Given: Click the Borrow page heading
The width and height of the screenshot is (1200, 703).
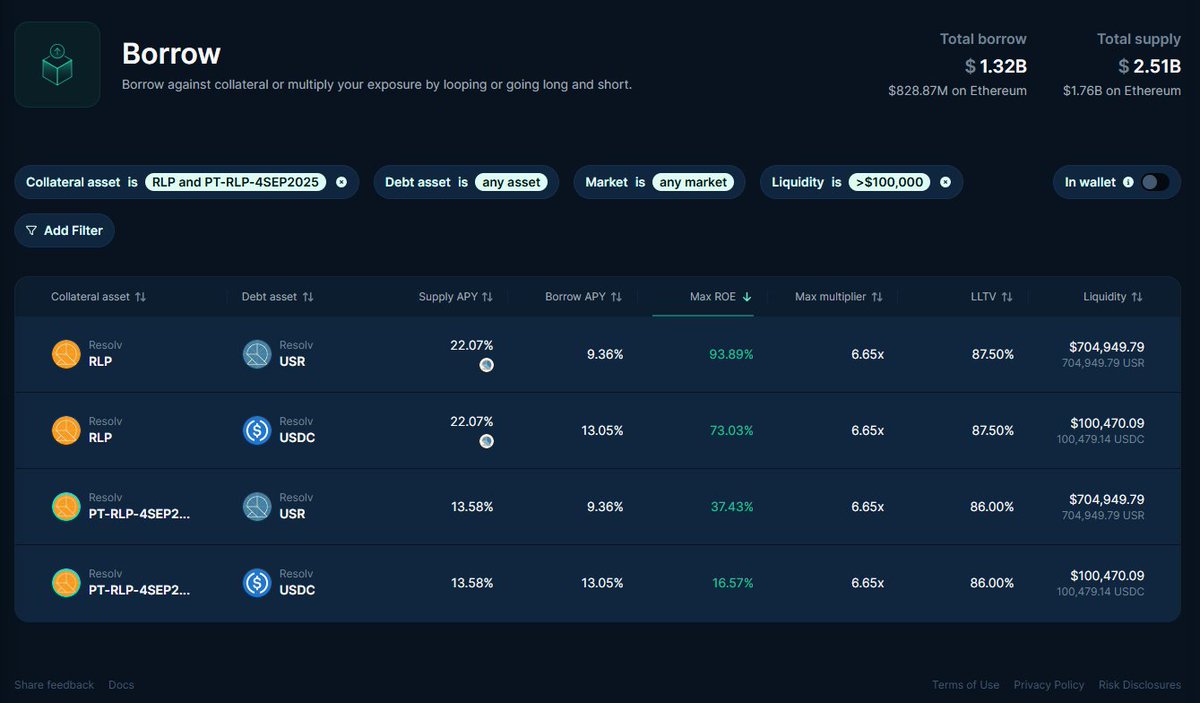Looking at the screenshot, I should 171,52.
